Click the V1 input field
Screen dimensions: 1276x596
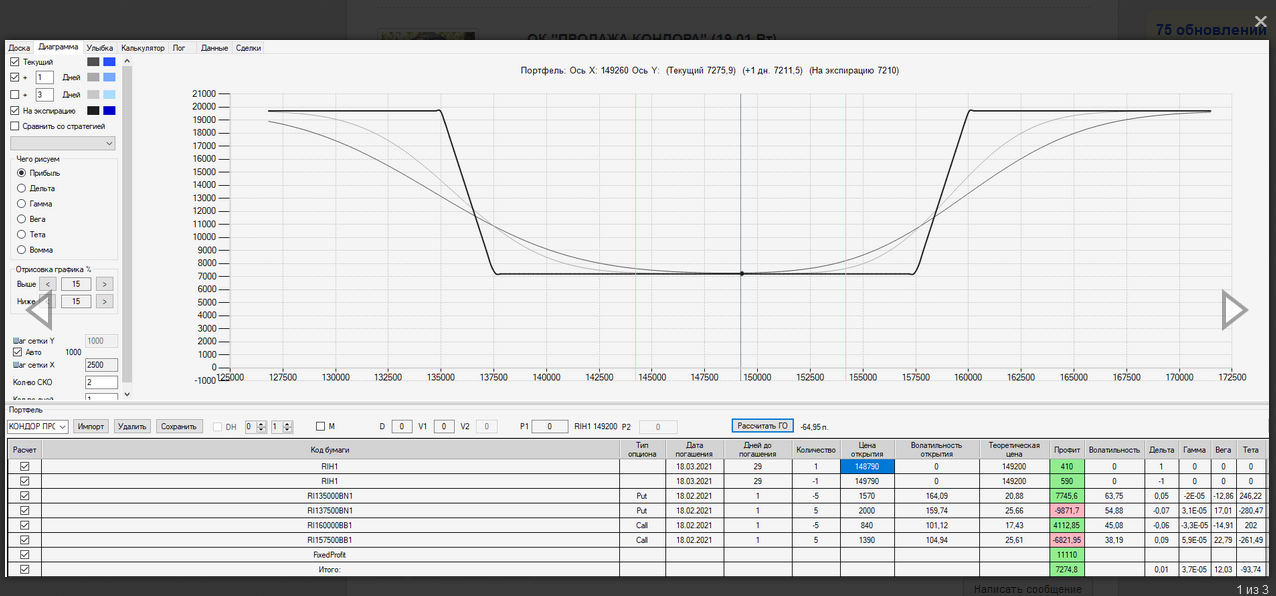(x=444, y=426)
